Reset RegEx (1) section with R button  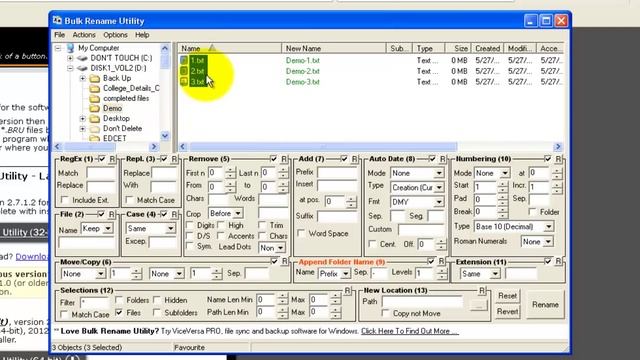pyautogui.click(x=112, y=159)
